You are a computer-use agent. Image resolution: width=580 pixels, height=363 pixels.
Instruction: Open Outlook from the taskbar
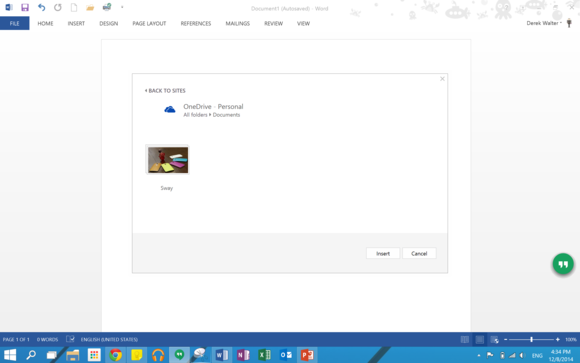point(286,355)
